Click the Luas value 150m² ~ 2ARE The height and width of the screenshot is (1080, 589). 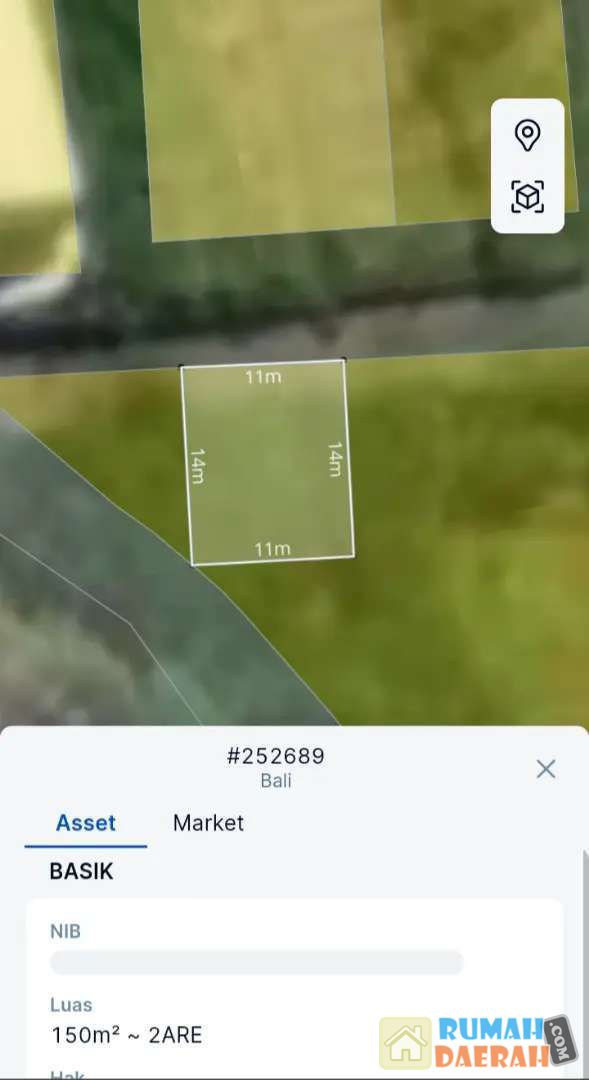pyautogui.click(x=127, y=1035)
